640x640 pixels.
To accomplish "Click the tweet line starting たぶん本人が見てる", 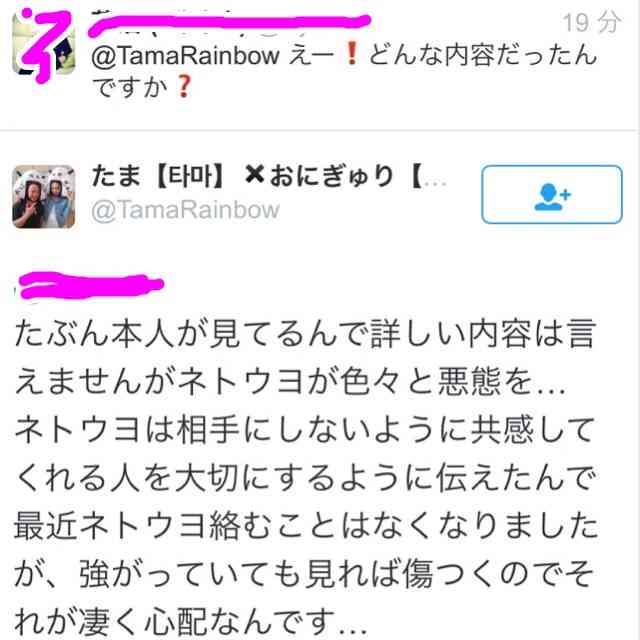I will pyautogui.click(x=304, y=334).
